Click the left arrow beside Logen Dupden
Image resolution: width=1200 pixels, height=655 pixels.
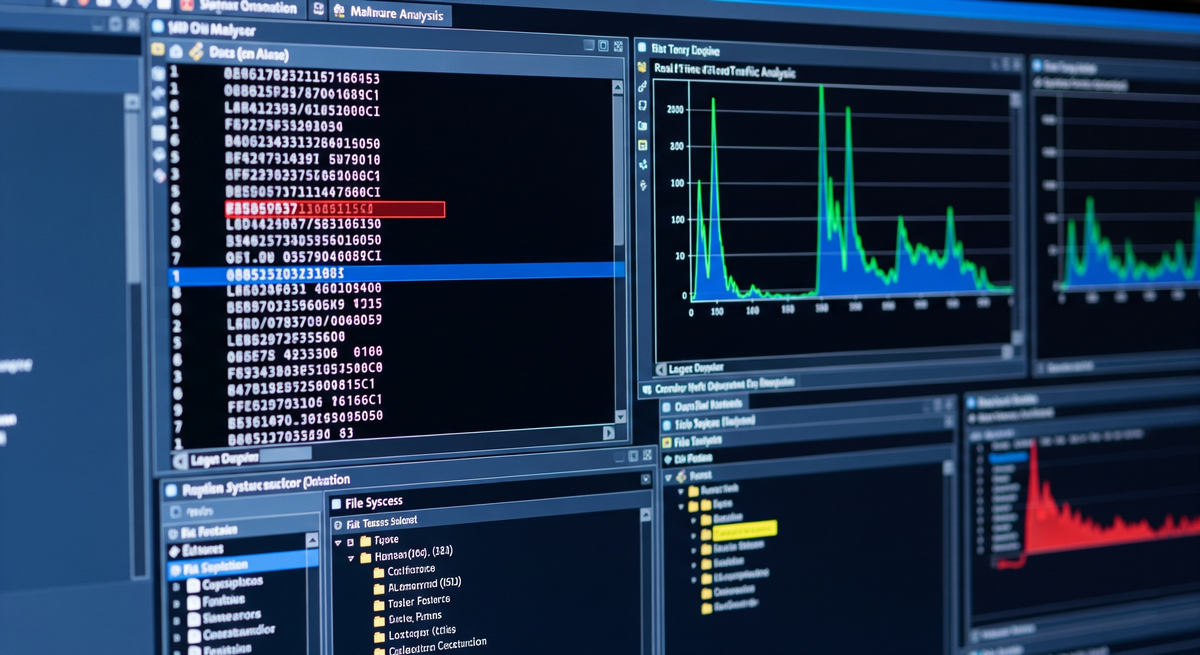(x=180, y=459)
